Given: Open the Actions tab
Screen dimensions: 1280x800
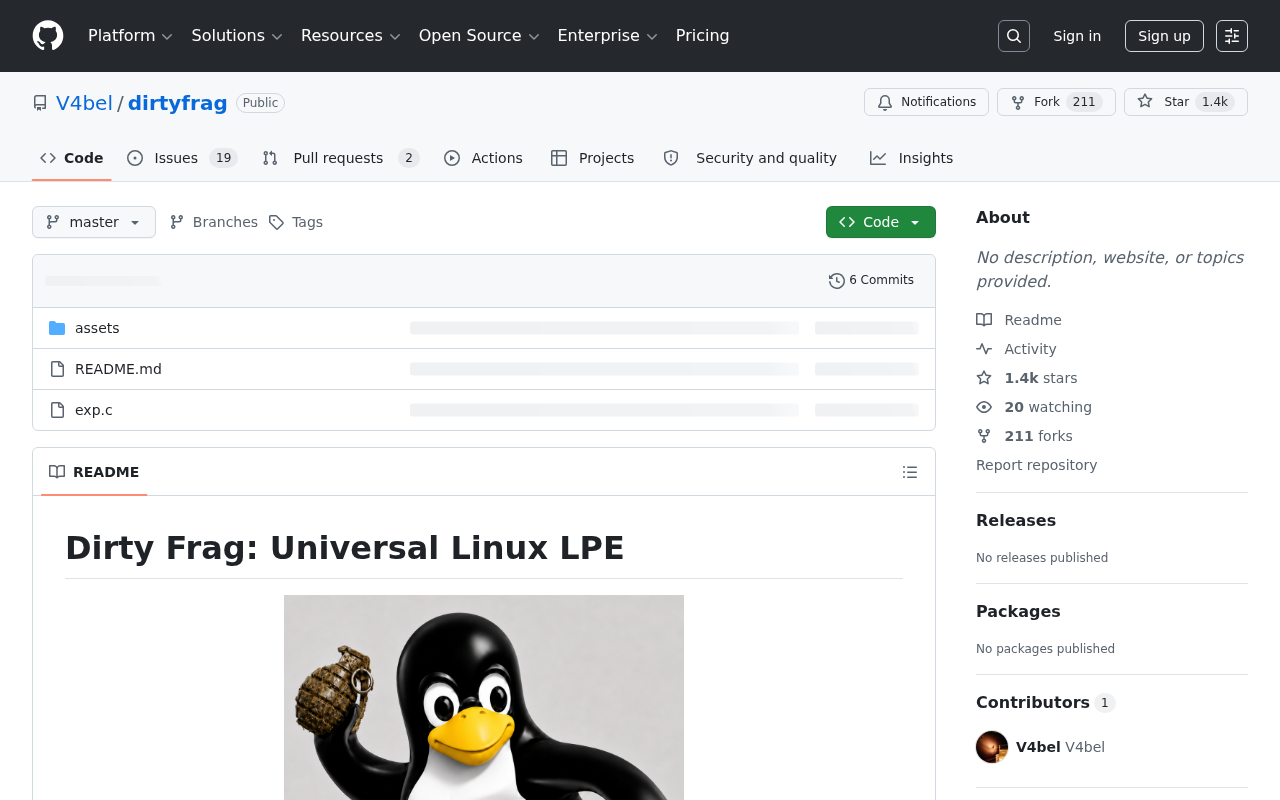Looking at the screenshot, I should 484,158.
